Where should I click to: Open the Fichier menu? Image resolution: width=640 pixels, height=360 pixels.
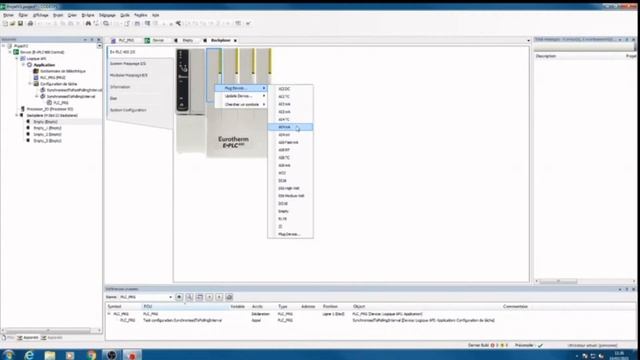pyautogui.click(x=8, y=15)
